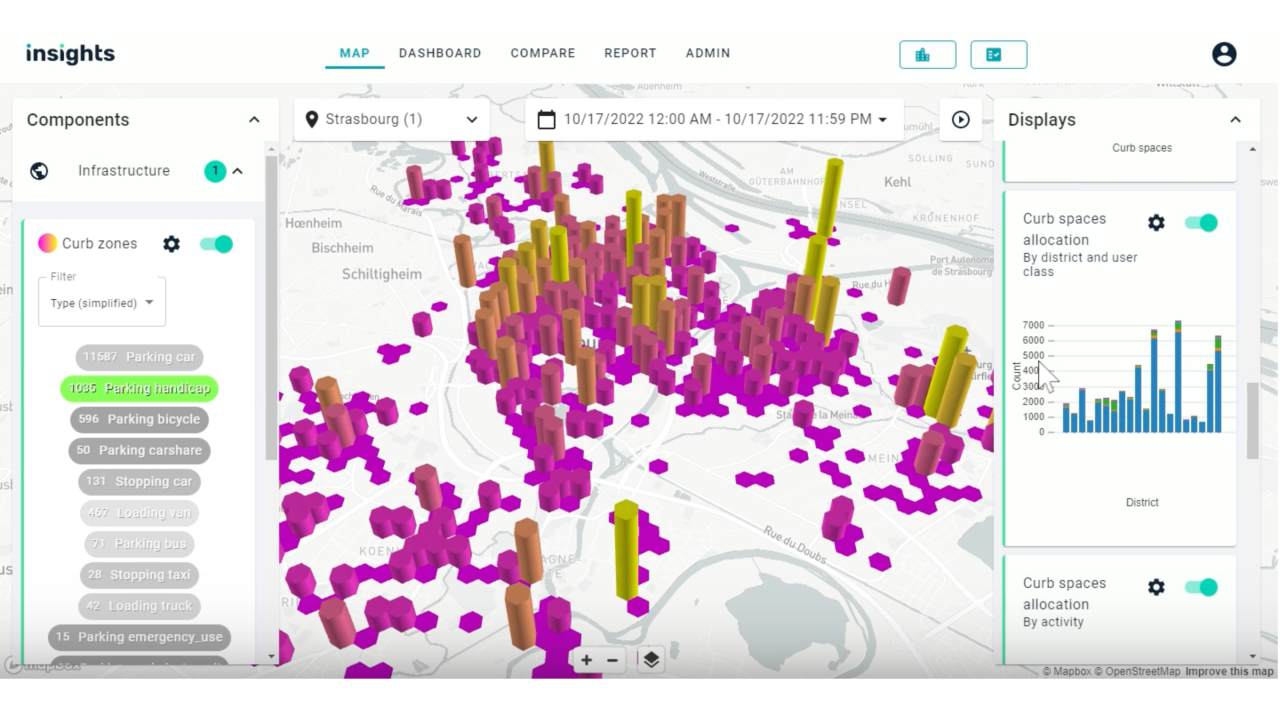Image resolution: width=1280 pixels, height=720 pixels.
Task: Click the globe icon next to Infrastructure
Action: coord(39,171)
